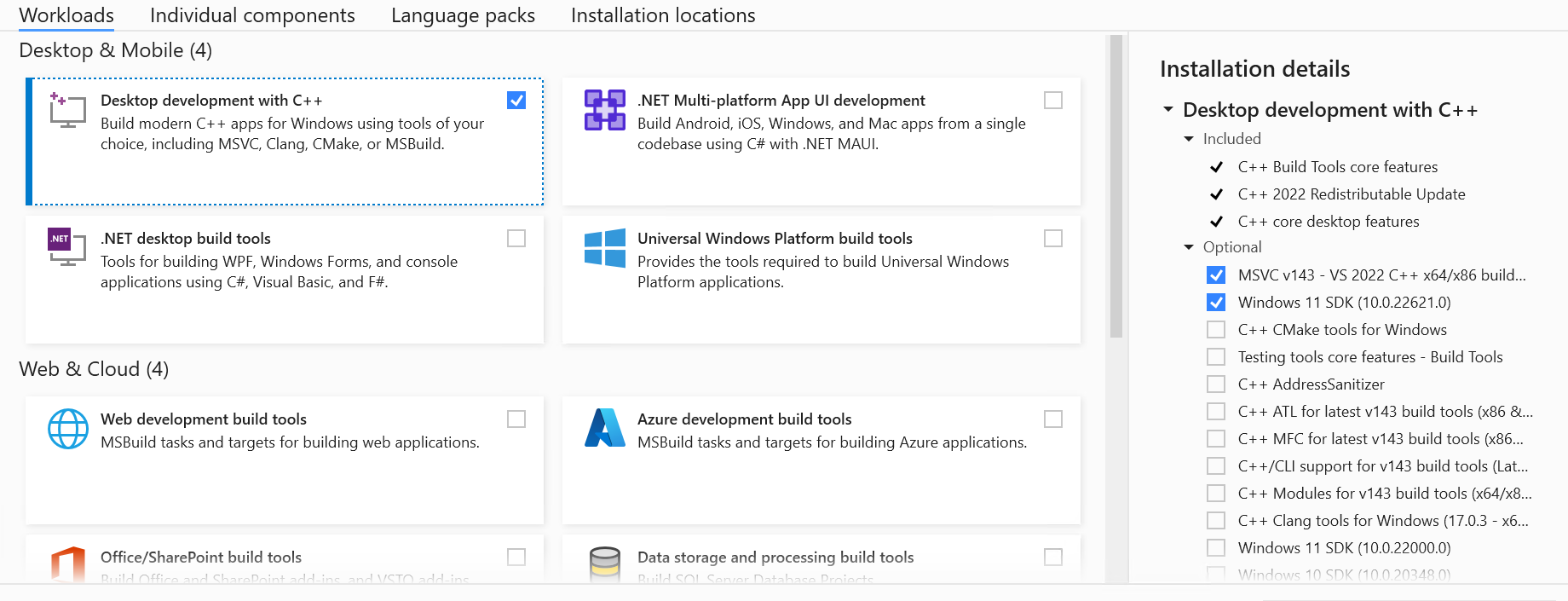Click the workloads list vertical scrollbar
This screenshot has height=601, width=1568.
click(1115, 188)
